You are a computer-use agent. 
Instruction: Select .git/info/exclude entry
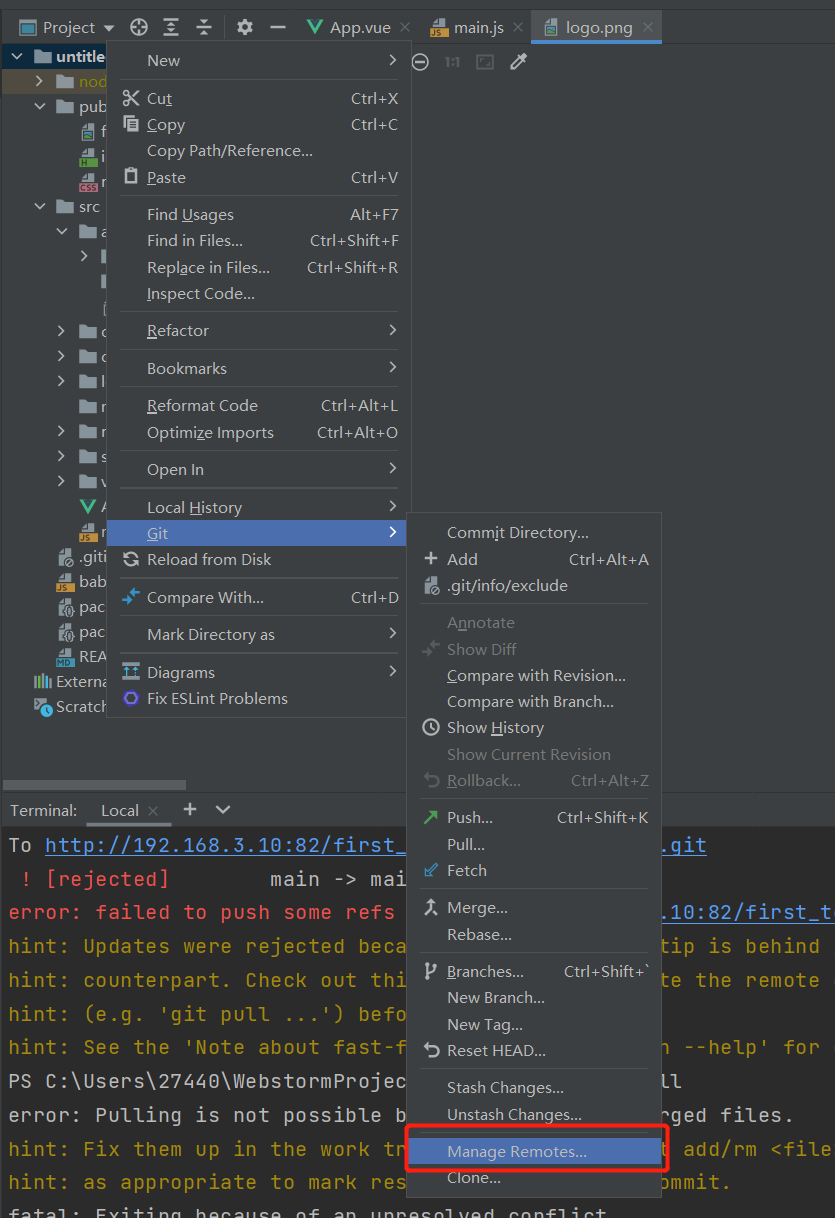point(534,585)
